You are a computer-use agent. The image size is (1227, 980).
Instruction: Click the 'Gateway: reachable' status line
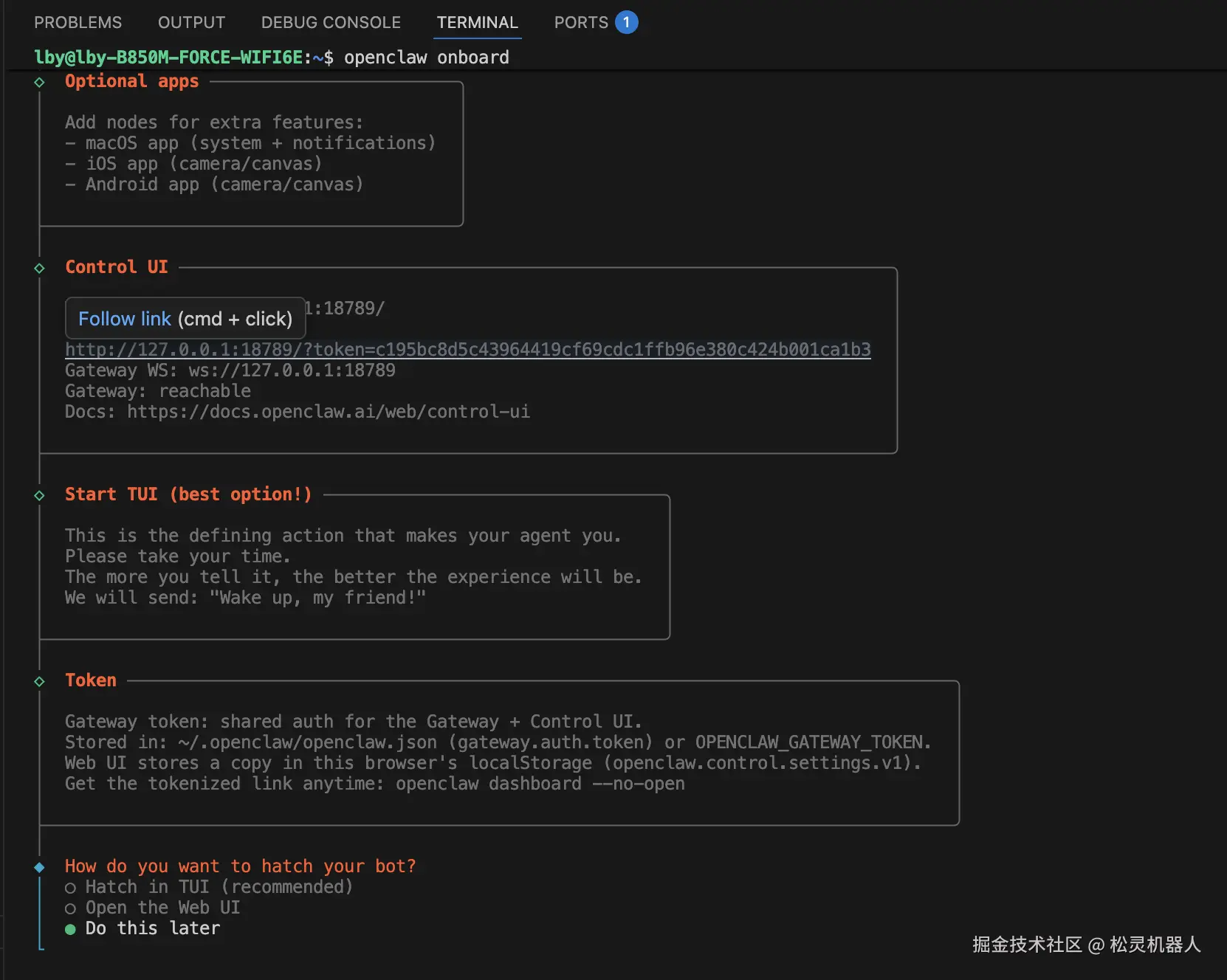(x=158, y=391)
